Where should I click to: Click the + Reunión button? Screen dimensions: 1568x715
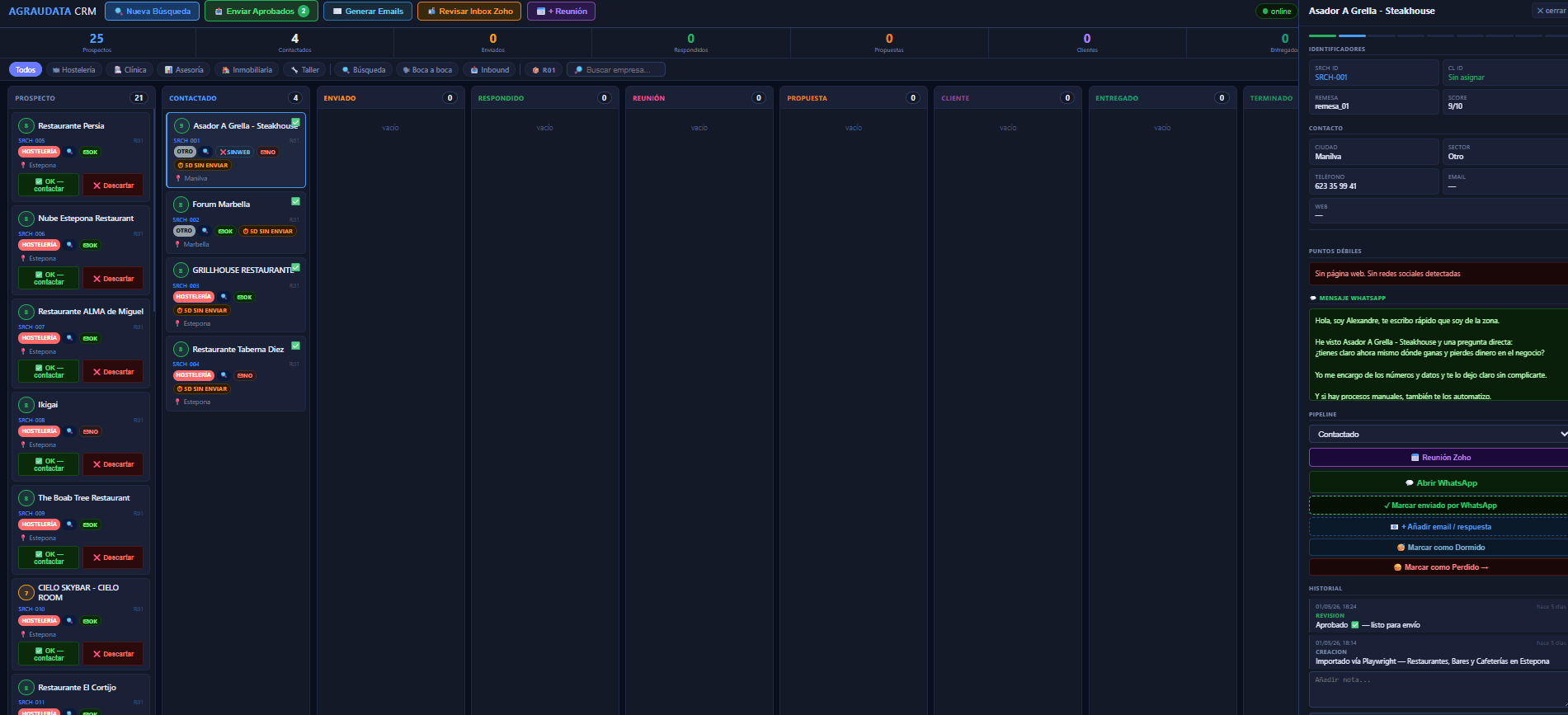(x=561, y=12)
